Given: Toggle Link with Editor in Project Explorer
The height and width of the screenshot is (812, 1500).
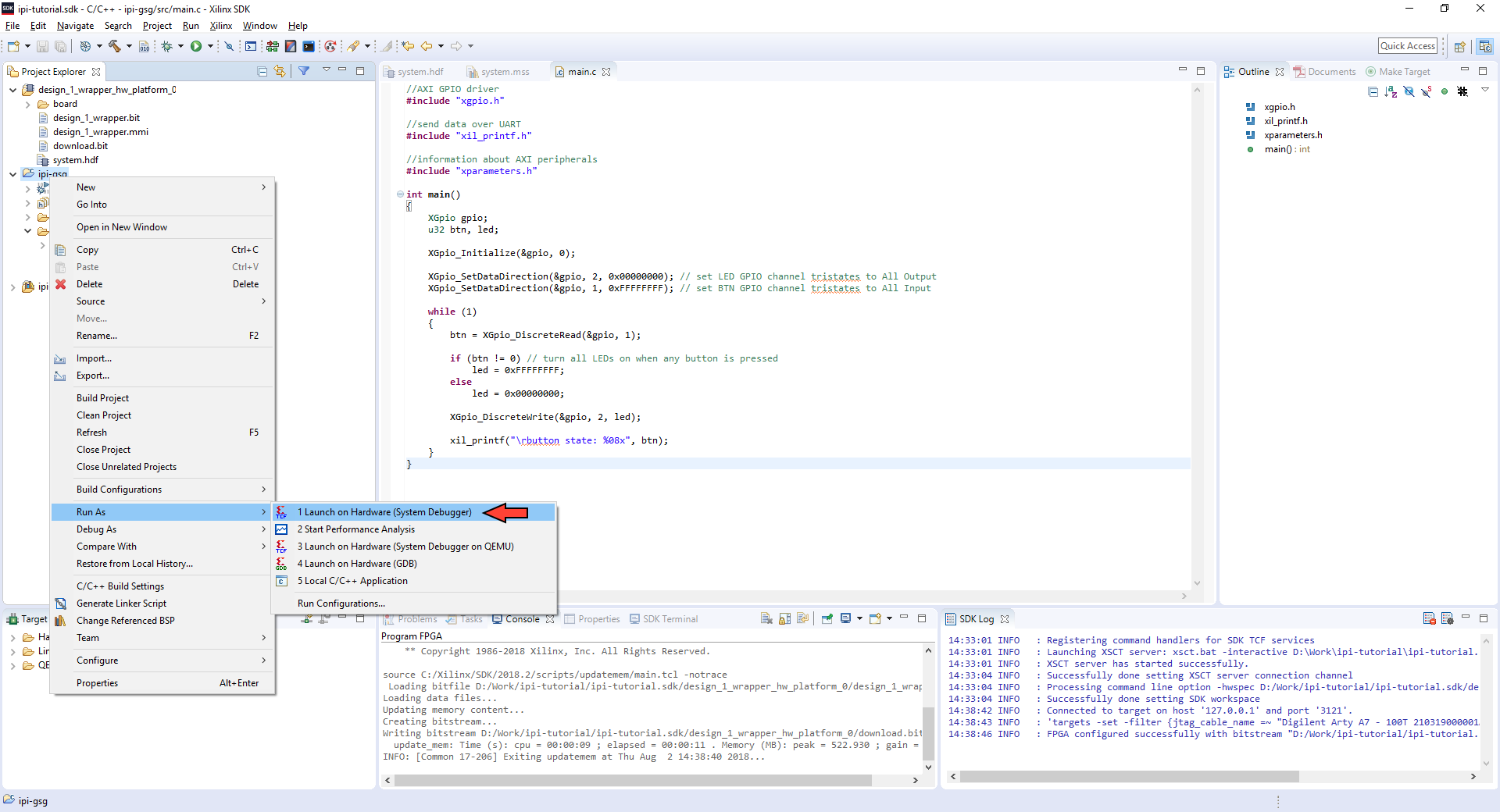Looking at the screenshot, I should click(280, 71).
